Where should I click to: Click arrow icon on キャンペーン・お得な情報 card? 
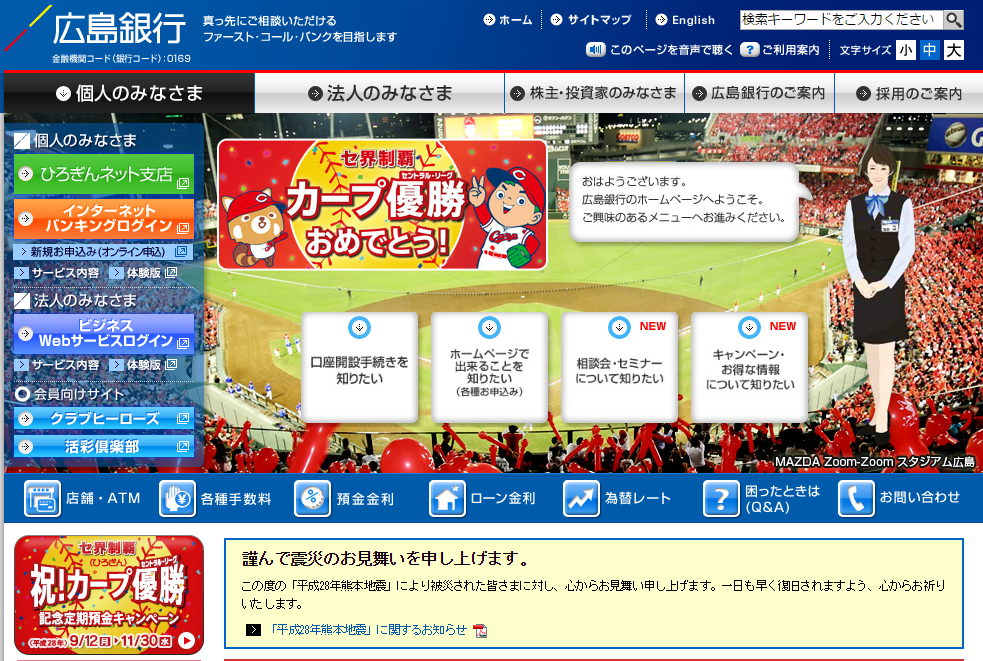[749, 327]
